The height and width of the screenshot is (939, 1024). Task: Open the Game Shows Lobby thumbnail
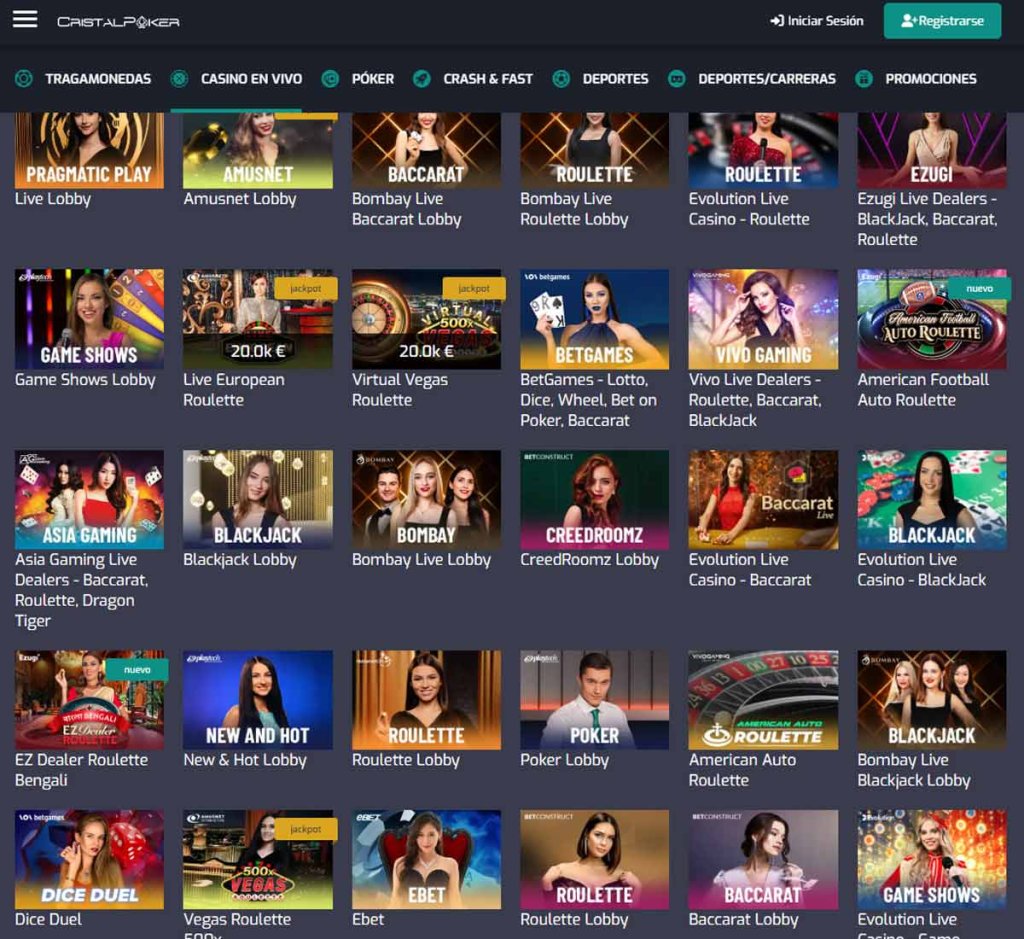89,319
